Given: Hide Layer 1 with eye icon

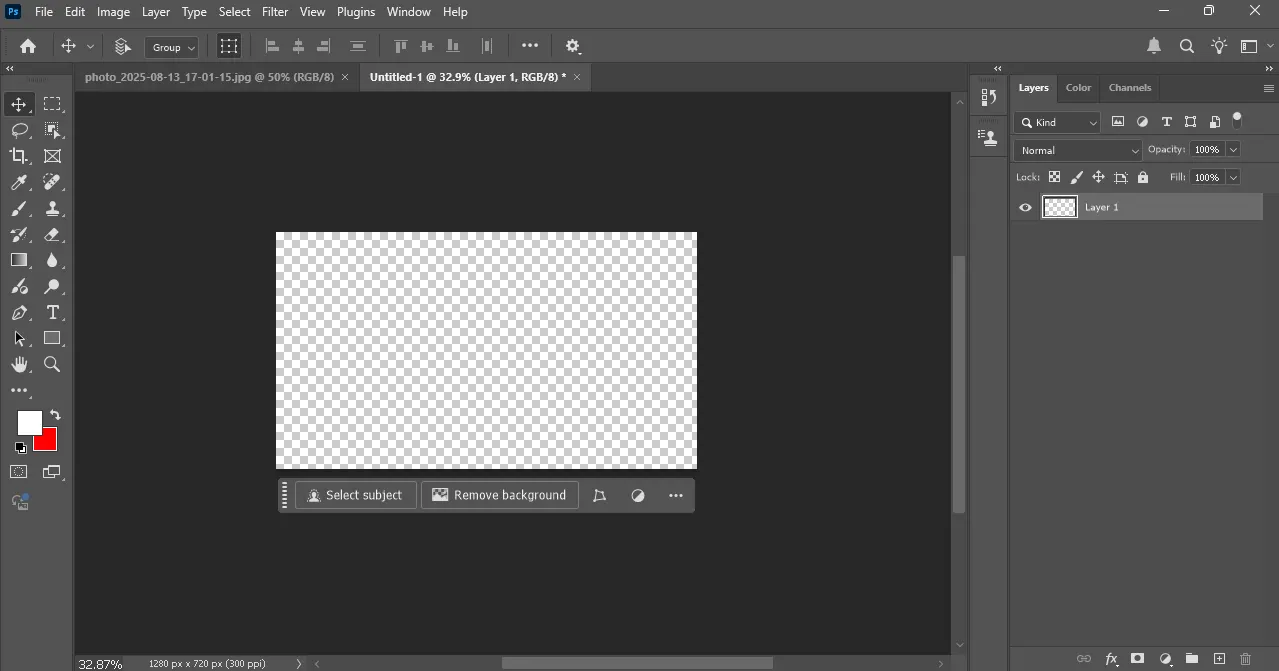Looking at the screenshot, I should point(1025,207).
